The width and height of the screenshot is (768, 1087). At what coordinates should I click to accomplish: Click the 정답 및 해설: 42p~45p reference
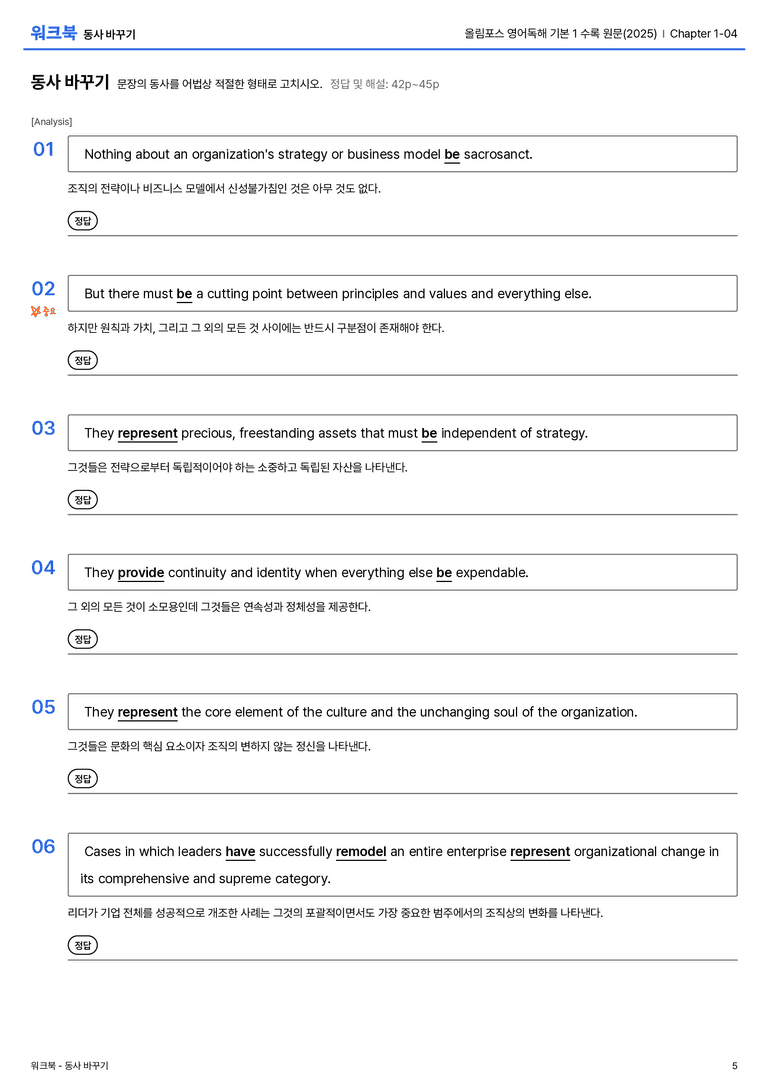click(x=385, y=84)
